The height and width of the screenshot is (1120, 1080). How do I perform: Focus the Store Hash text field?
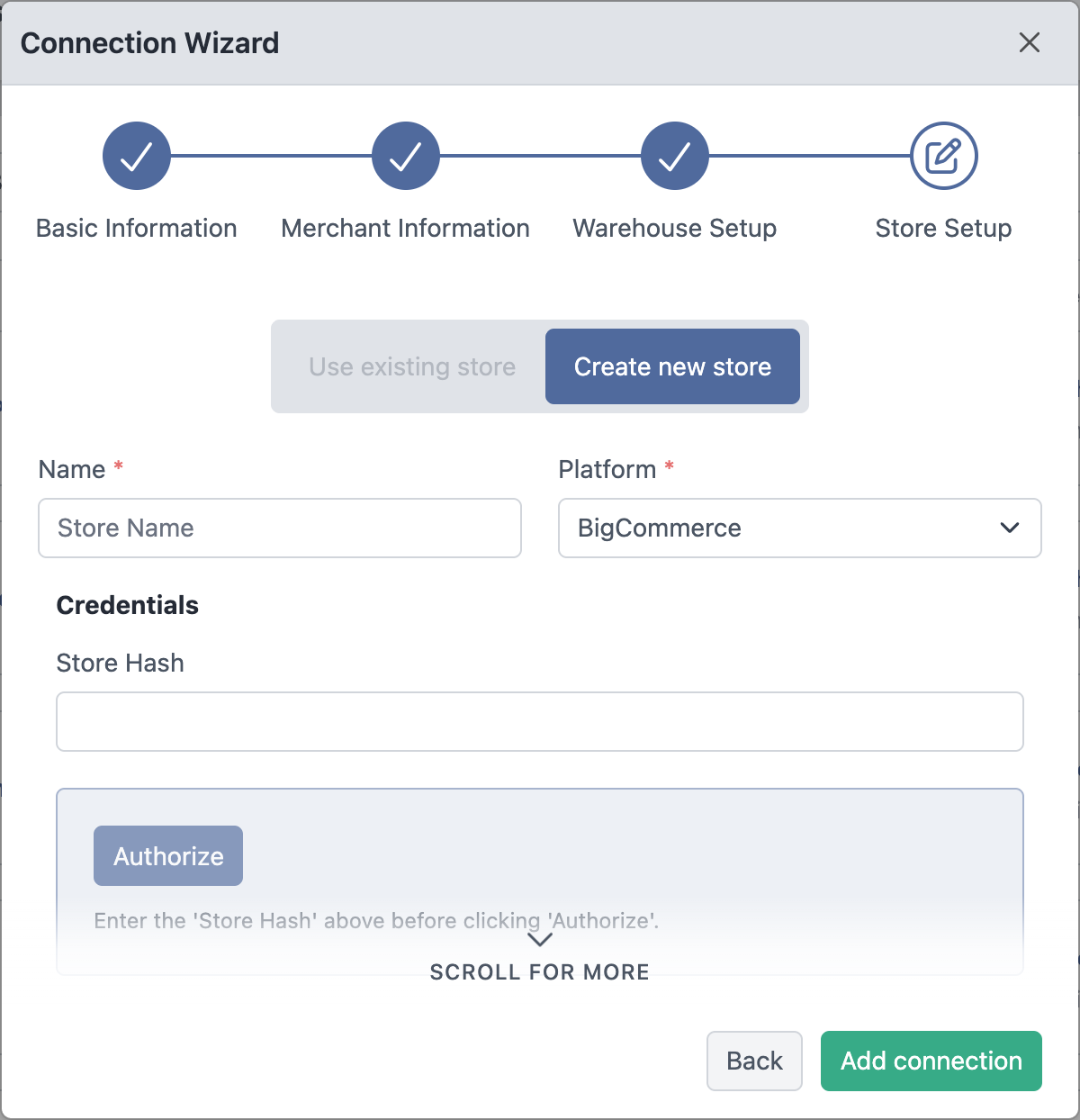540,721
